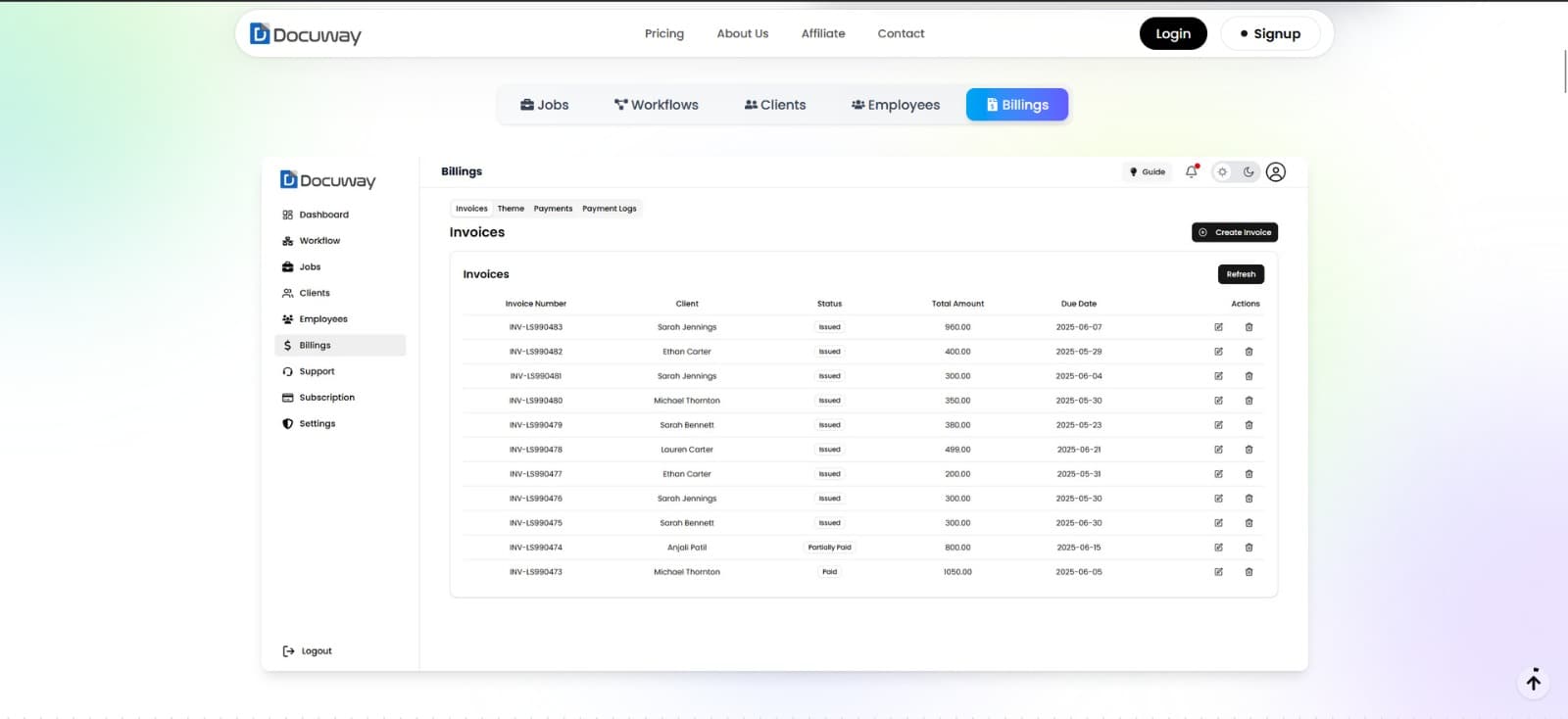The width and height of the screenshot is (1568, 719).
Task: Refresh the invoices table
Action: [1241, 274]
